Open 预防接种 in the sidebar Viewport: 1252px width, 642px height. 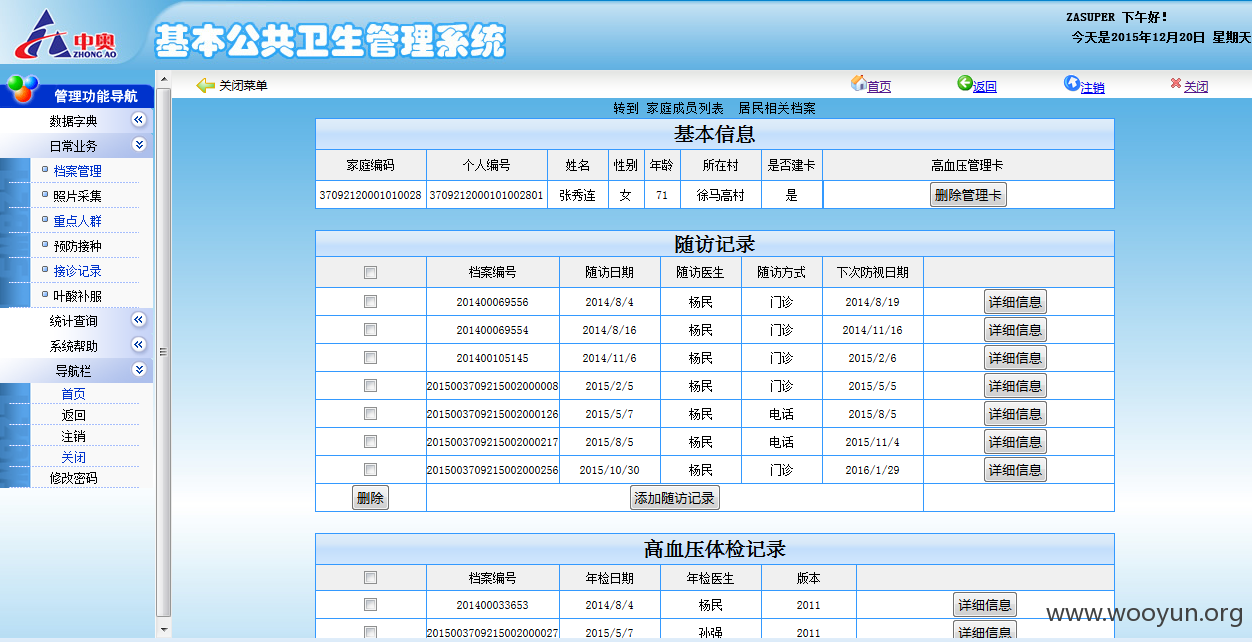(x=78, y=246)
